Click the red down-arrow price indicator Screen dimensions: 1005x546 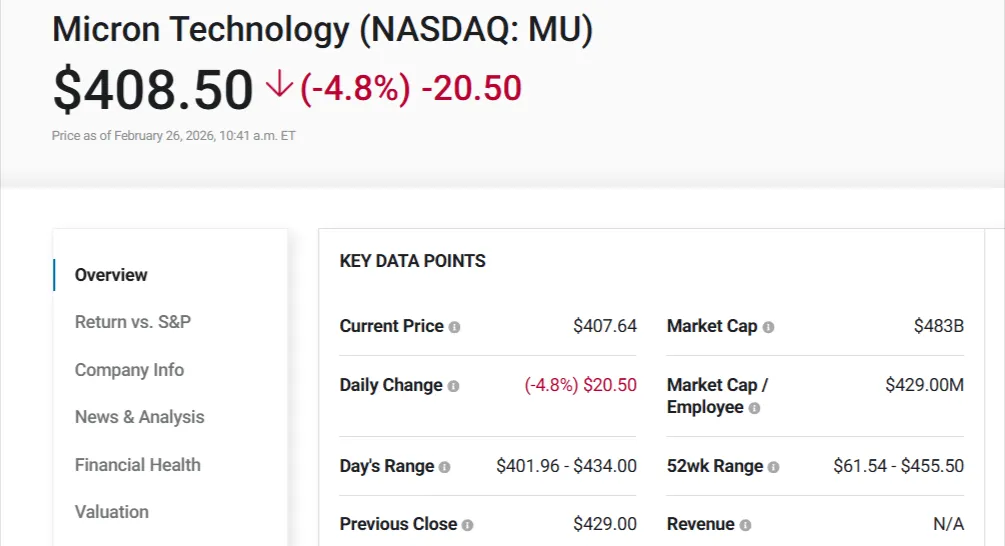coord(280,88)
